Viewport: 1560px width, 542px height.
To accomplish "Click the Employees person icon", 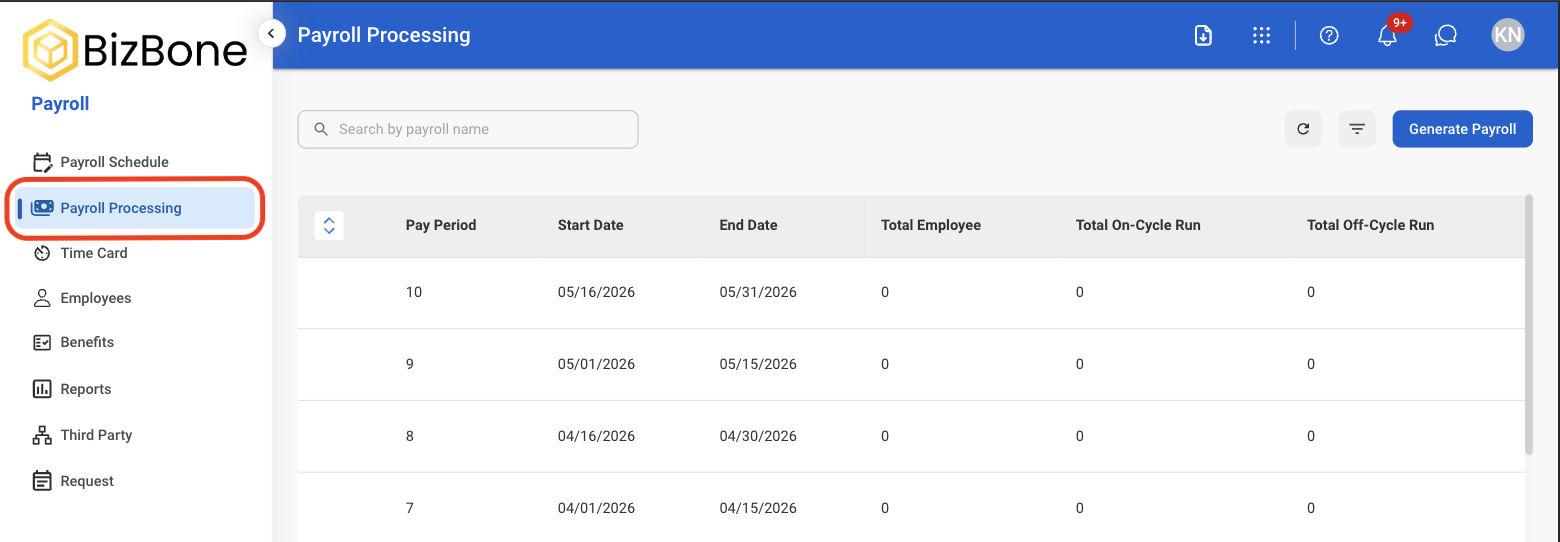I will coord(42,298).
